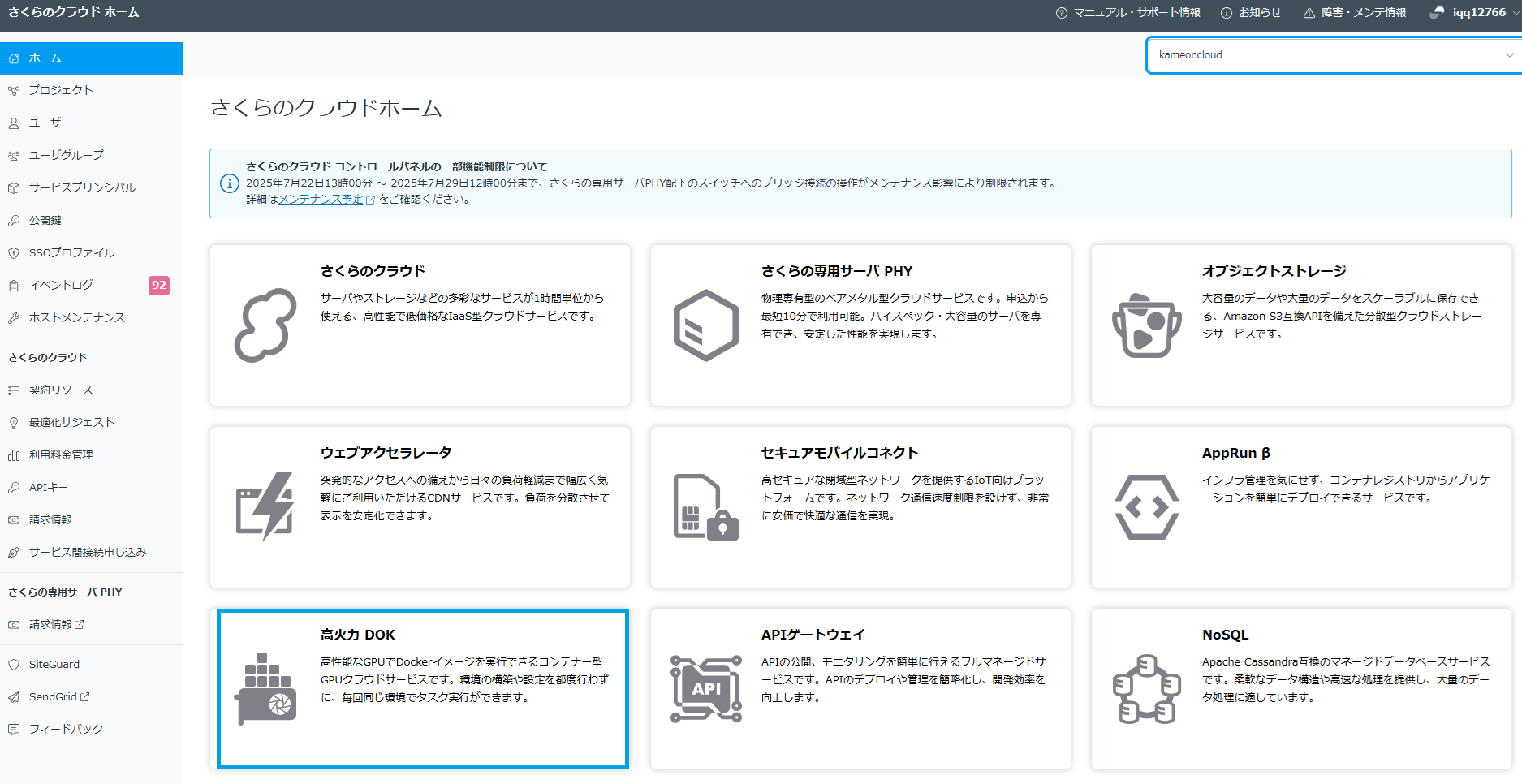Click the Project icon in the sidebar
The image size is (1522, 784).
pyautogui.click(x=14, y=91)
